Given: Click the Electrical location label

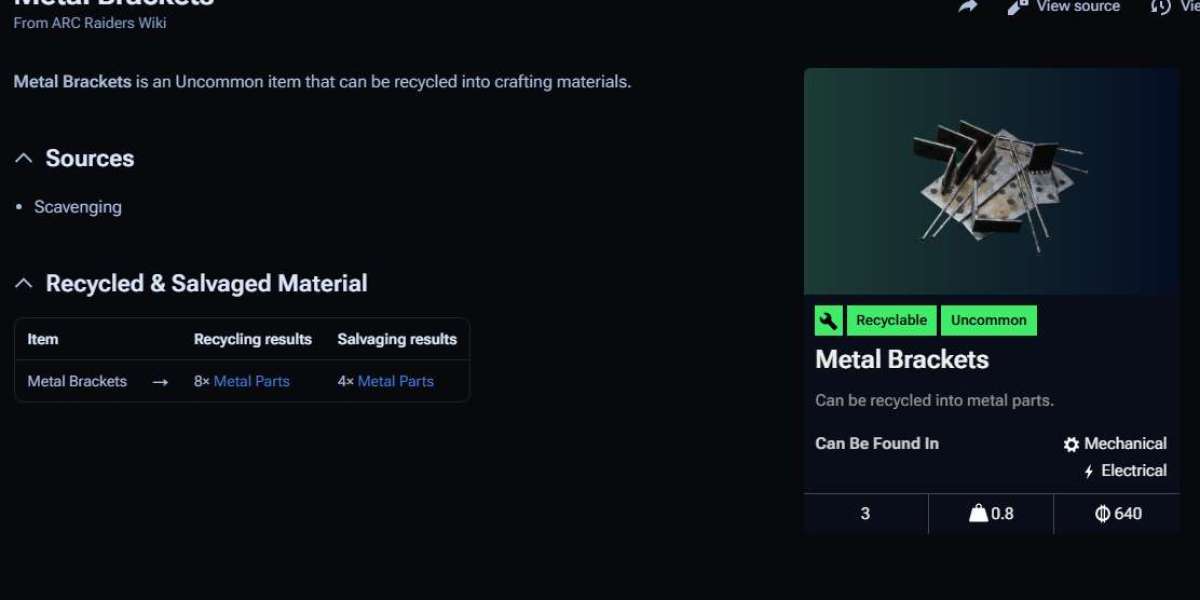Looking at the screenshot, I should [1134, 471].
